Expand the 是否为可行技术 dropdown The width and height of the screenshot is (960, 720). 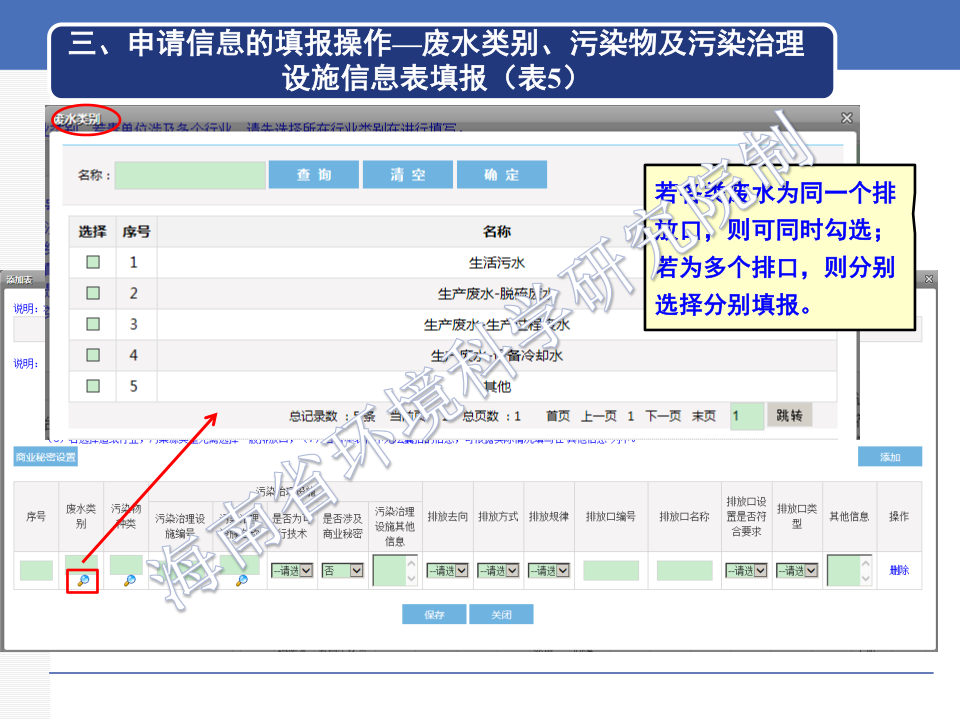click(292, 571)
